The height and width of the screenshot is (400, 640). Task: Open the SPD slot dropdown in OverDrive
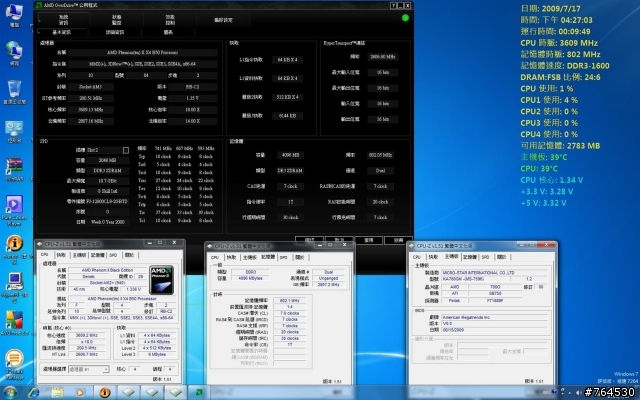pos(126,150)
